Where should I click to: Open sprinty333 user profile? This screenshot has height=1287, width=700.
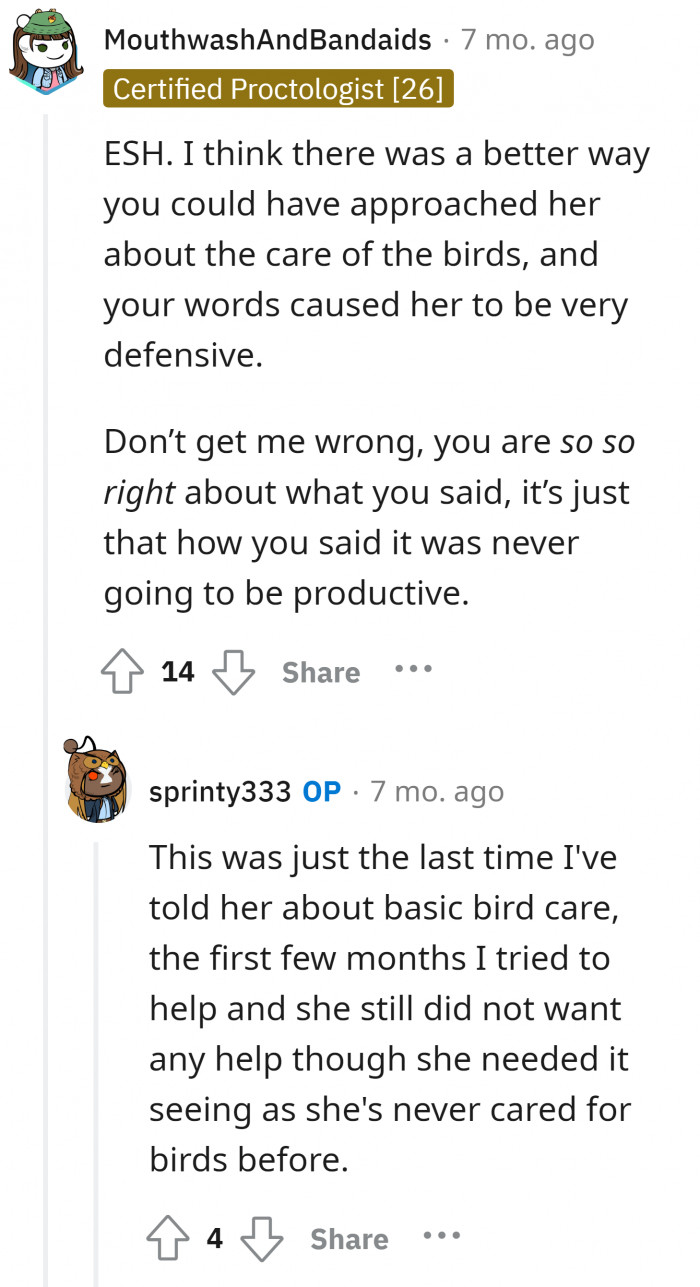point(220,792)
